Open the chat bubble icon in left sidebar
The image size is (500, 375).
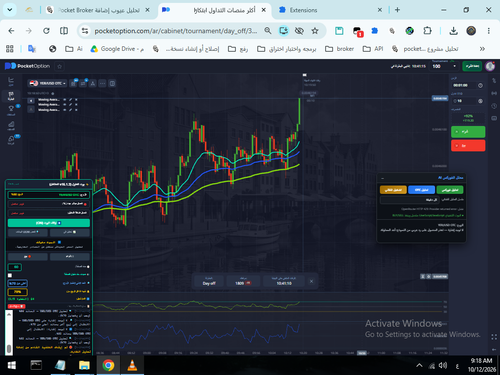(11, 139)
